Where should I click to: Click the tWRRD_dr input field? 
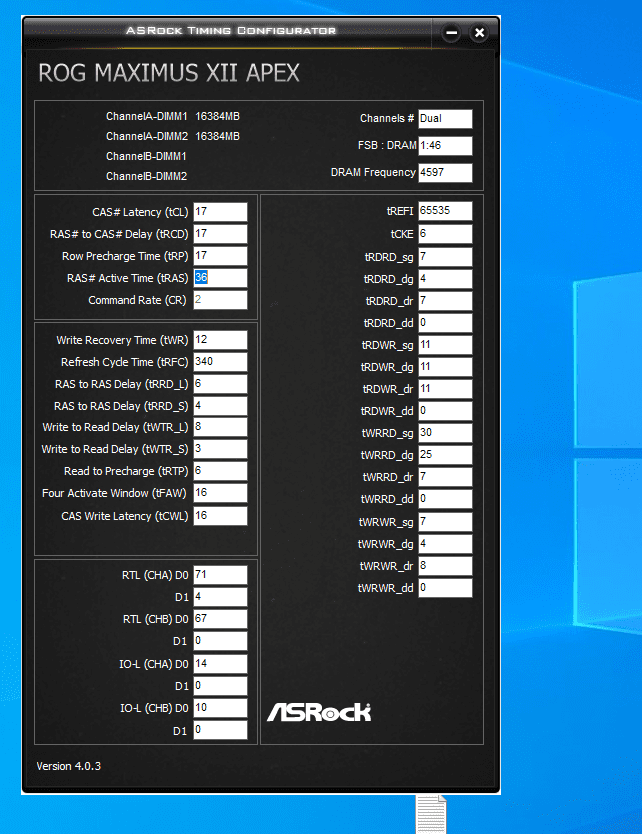pyautogui.click(x=445, y=477)
